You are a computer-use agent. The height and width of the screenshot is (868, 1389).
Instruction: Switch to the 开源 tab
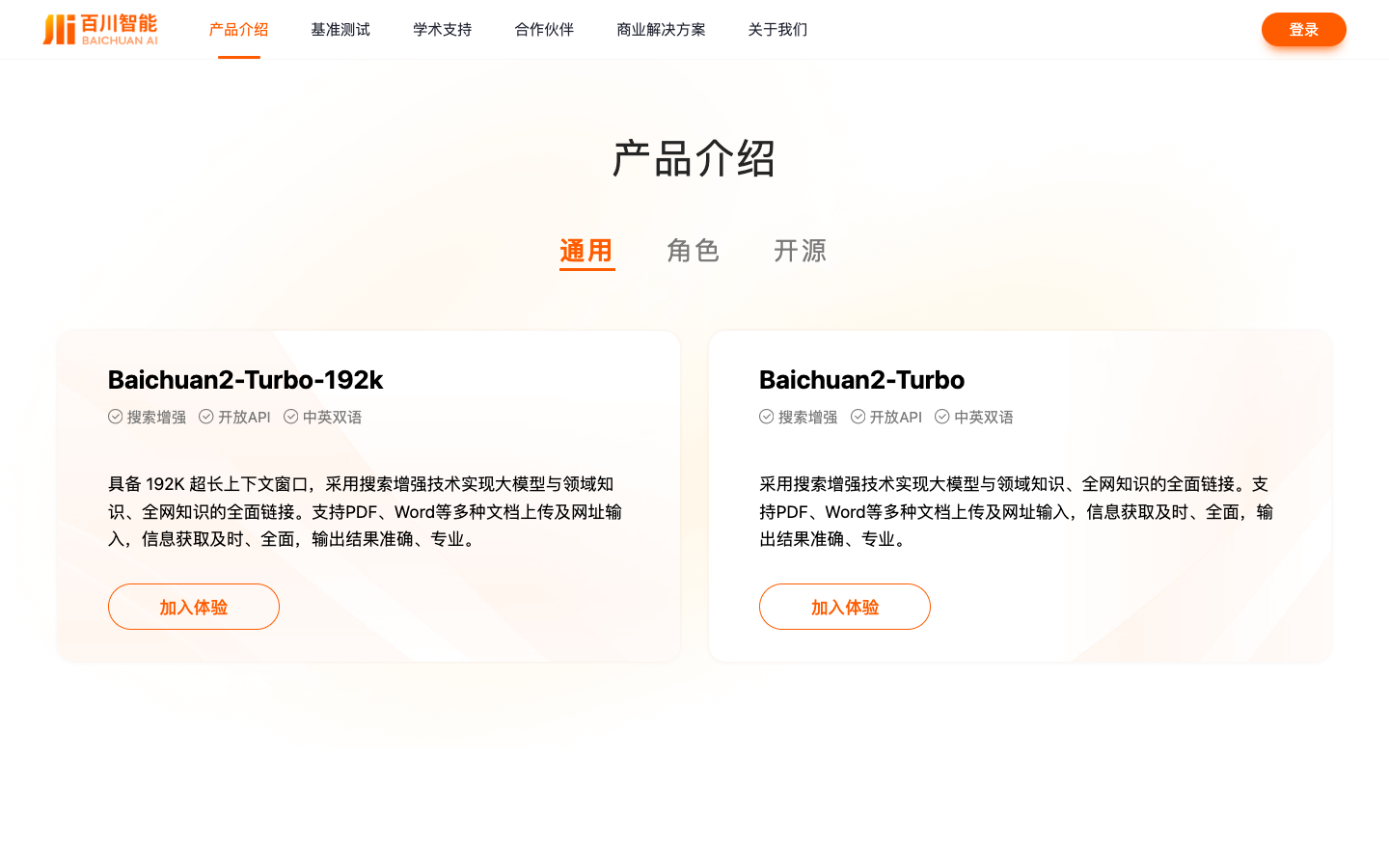(801, 251)
